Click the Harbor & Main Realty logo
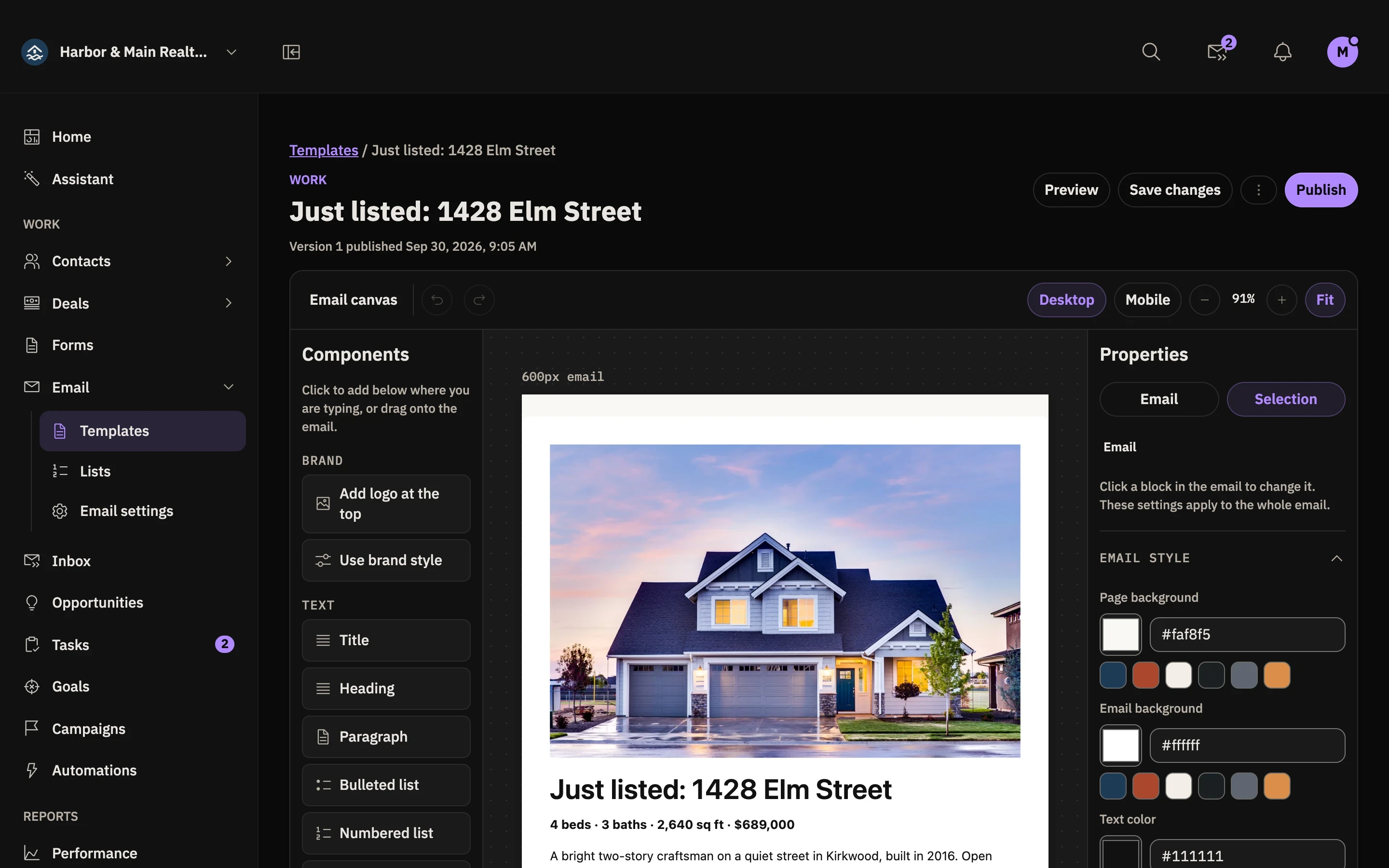The width and height of the screenshot is (1389, 868). [x=34, y=52]
